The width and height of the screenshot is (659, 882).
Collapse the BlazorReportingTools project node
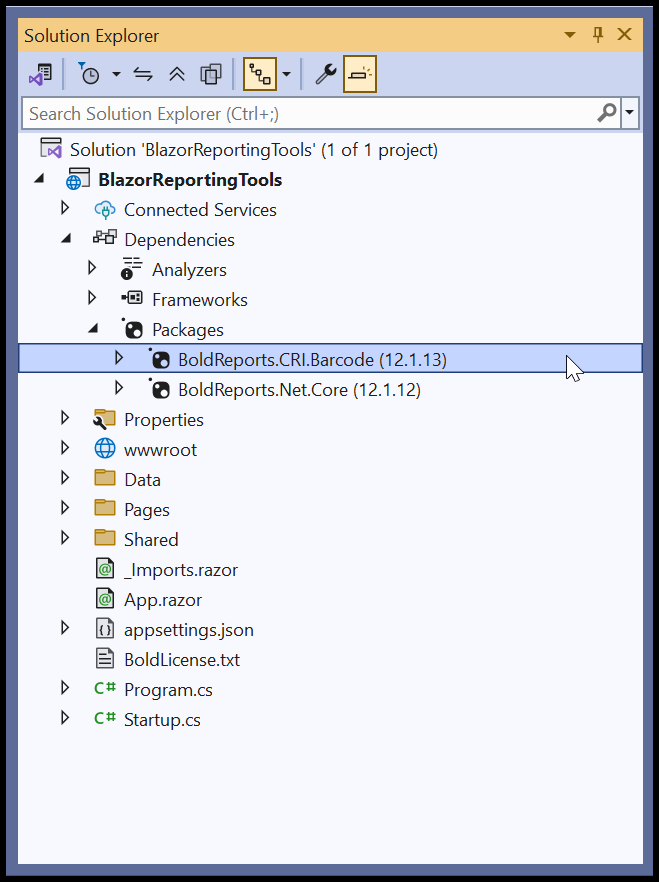(38, 179)
